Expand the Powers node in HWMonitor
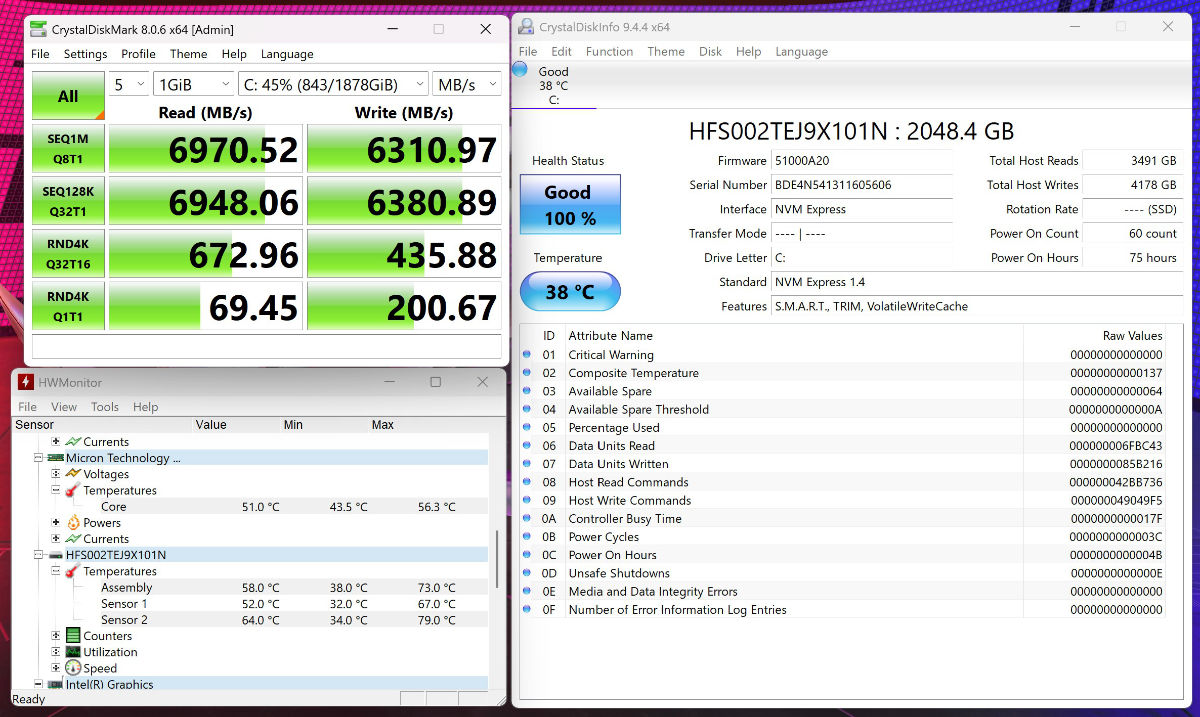The image size is (1200, 717). tap(56, 522)
